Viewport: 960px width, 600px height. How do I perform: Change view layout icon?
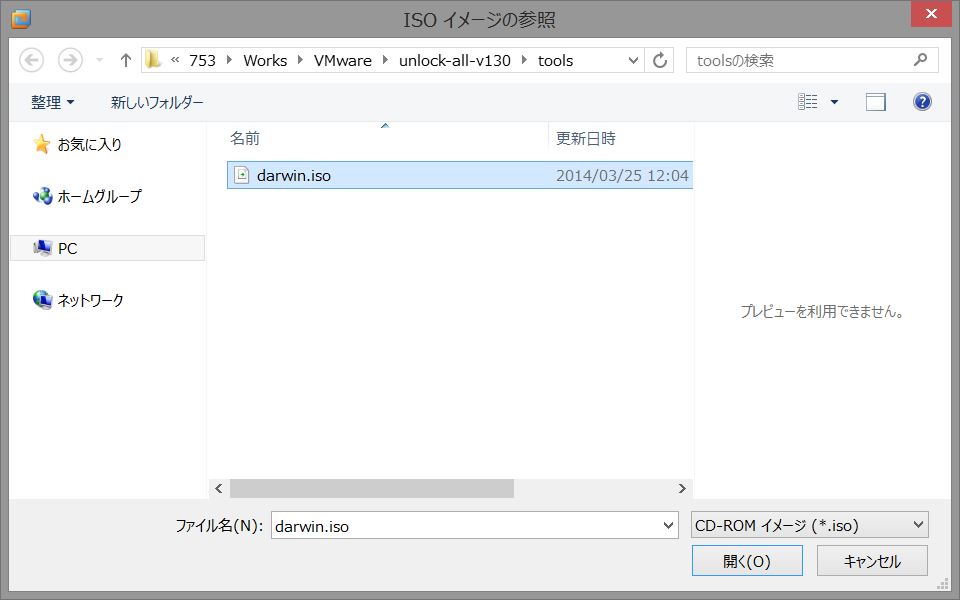pyautogui.click(x=808, y=102)
